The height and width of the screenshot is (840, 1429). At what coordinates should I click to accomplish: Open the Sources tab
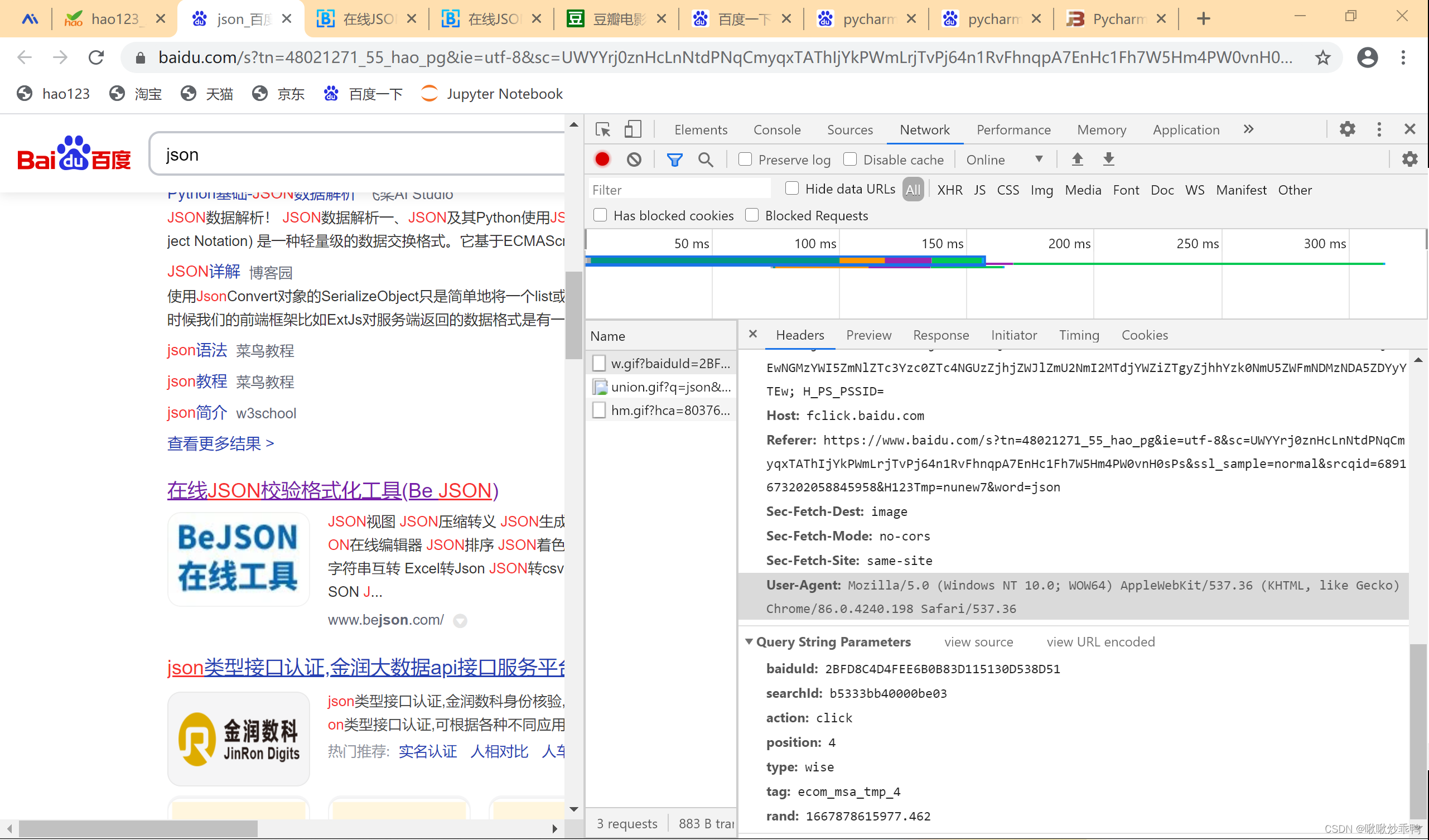[850, 130]
